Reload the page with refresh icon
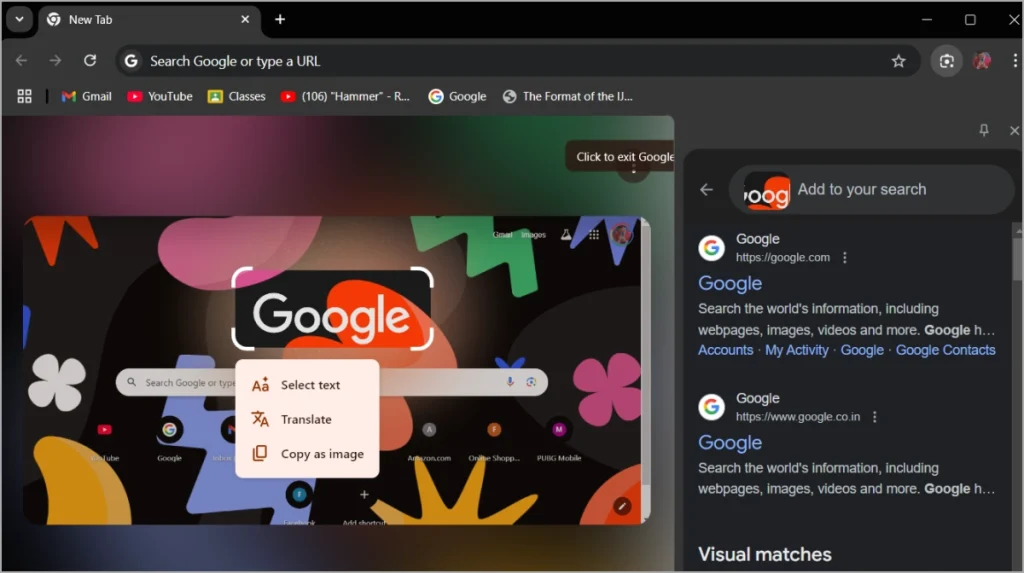 [x=90, y=61]
